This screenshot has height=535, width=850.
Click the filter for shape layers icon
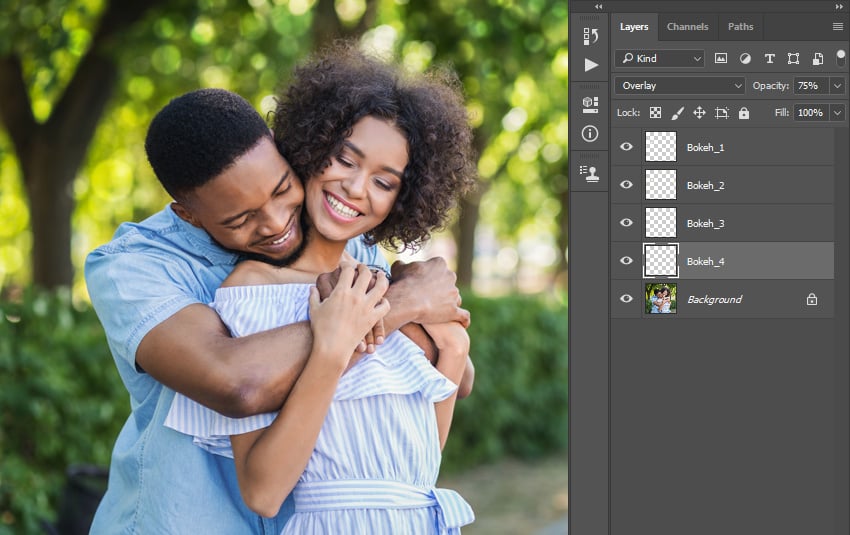(793, 59)
